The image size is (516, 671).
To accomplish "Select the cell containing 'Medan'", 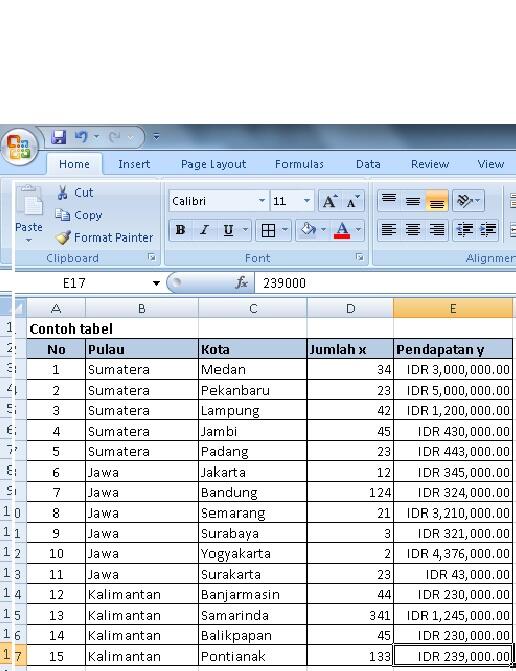I will click(x=253, y=369).
